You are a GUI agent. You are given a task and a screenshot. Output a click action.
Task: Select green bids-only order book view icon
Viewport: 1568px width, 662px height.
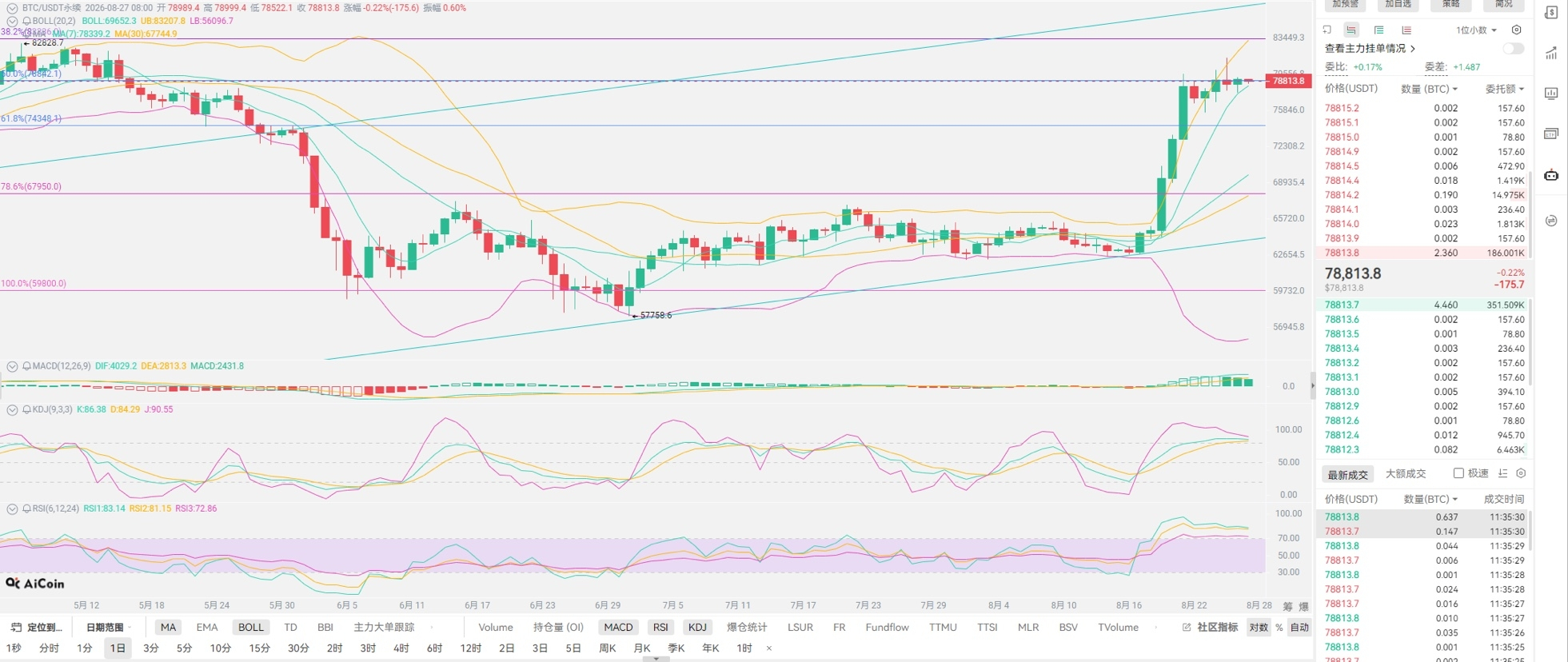(x=1378, y=30)
